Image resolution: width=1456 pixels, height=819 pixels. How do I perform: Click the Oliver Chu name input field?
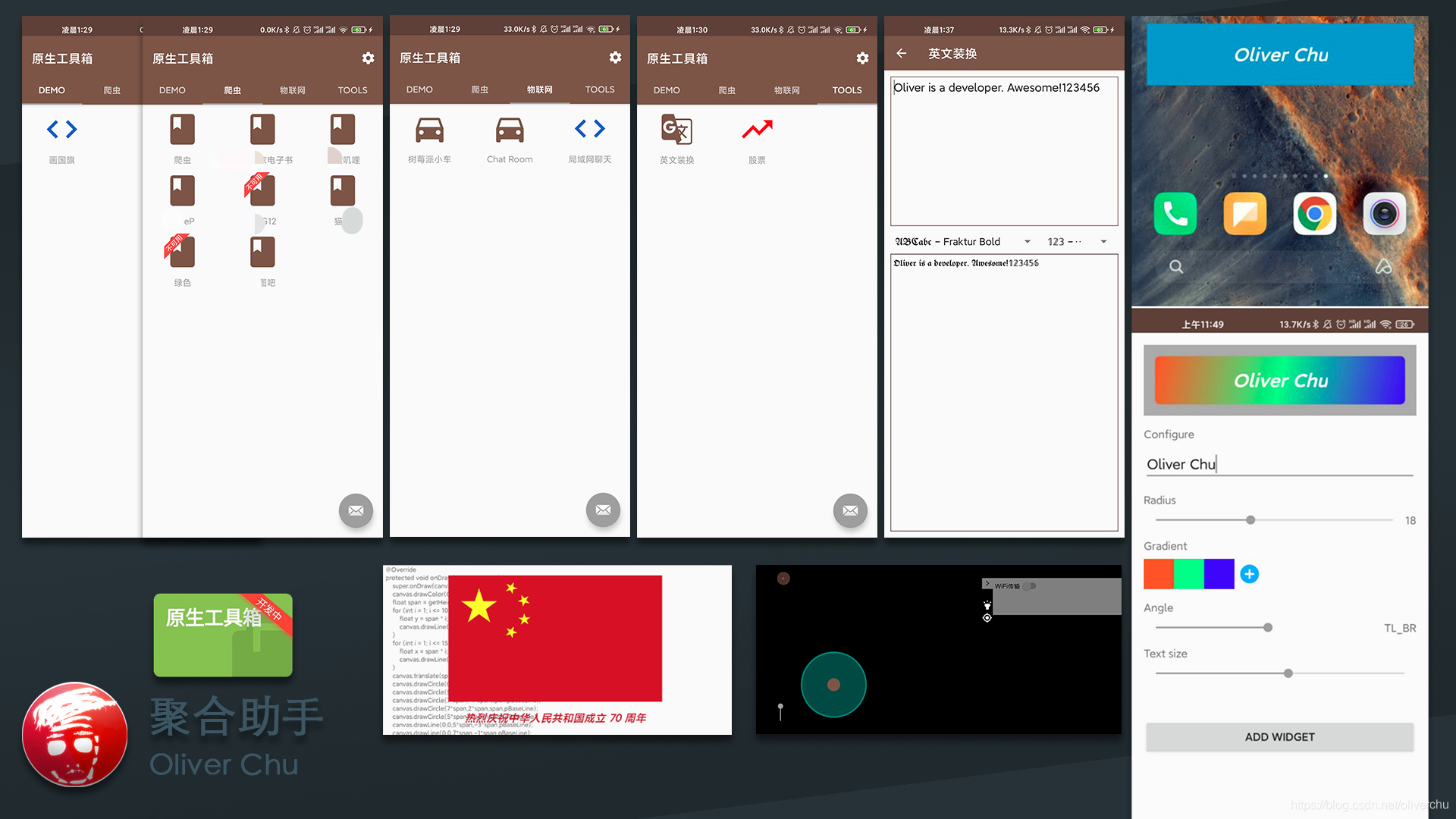1279,464
